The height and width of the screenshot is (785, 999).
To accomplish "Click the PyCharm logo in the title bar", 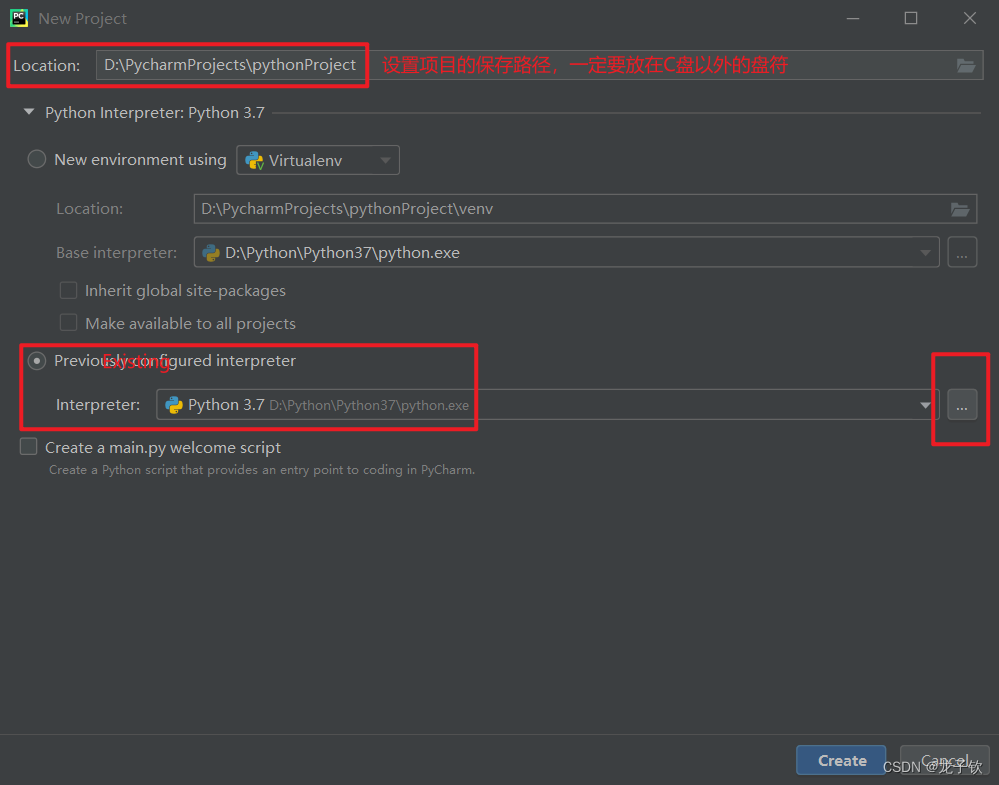I will click(x=18, y=17).
